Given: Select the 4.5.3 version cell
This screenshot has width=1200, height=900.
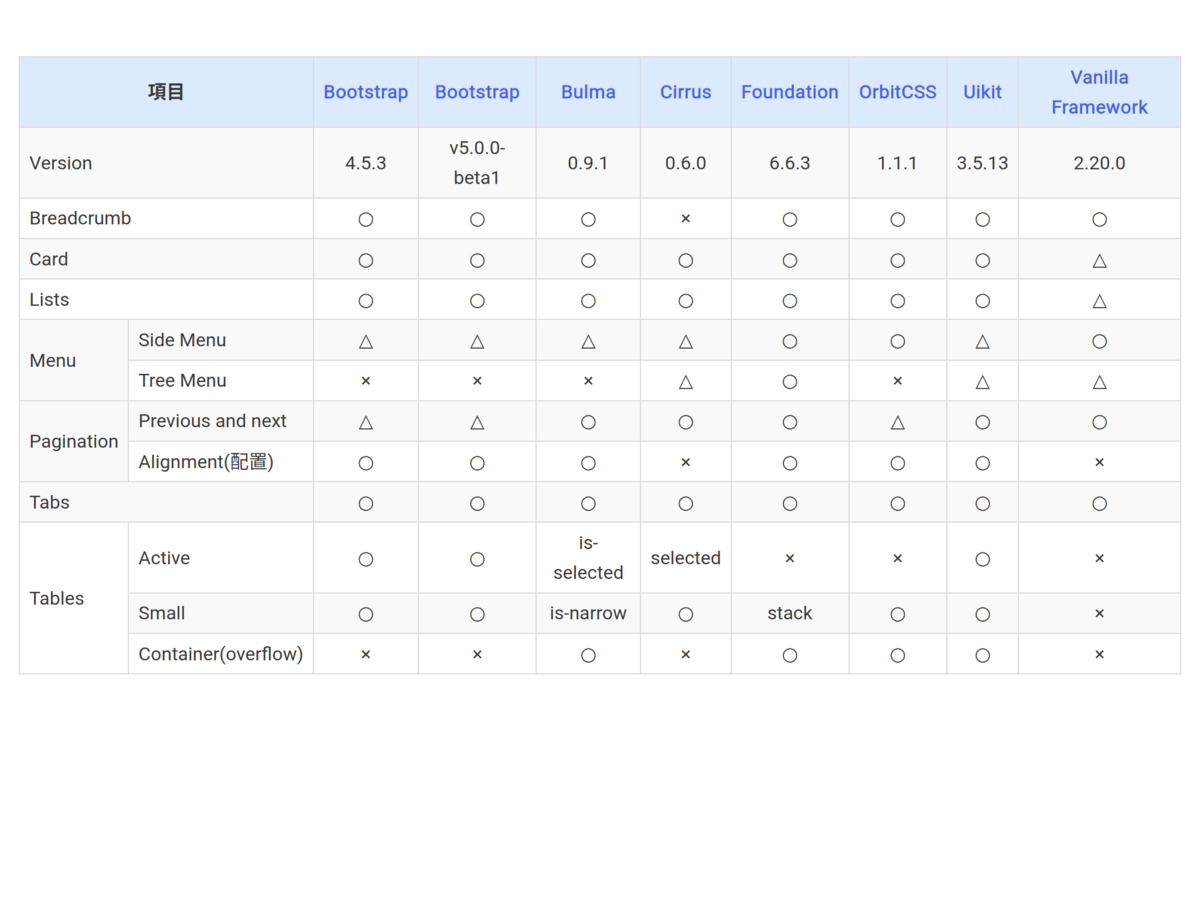Looking at the screenshot, I should coord(366,163).
